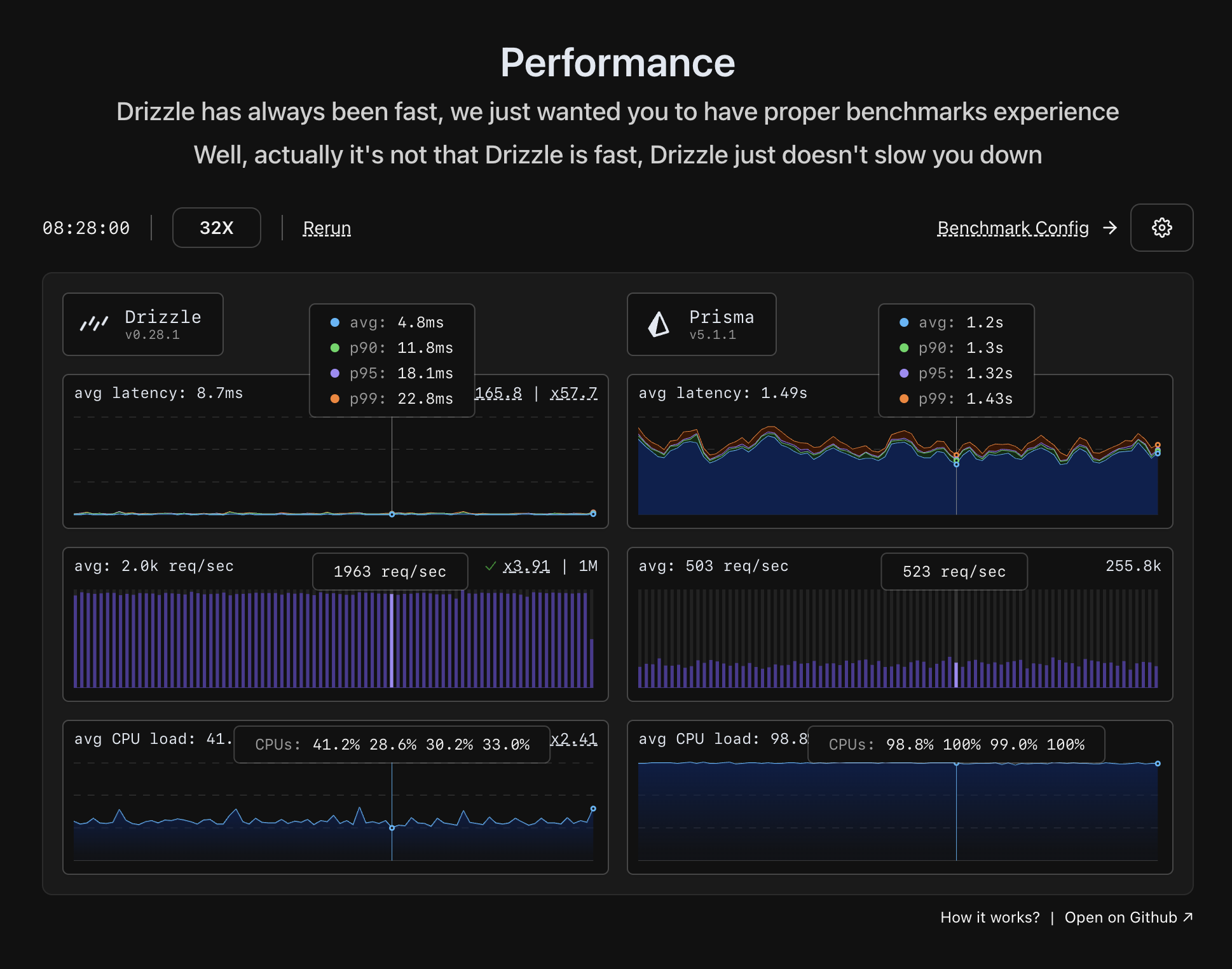
Task: Open the project on Github
Action: click(x=1128, y=917)
